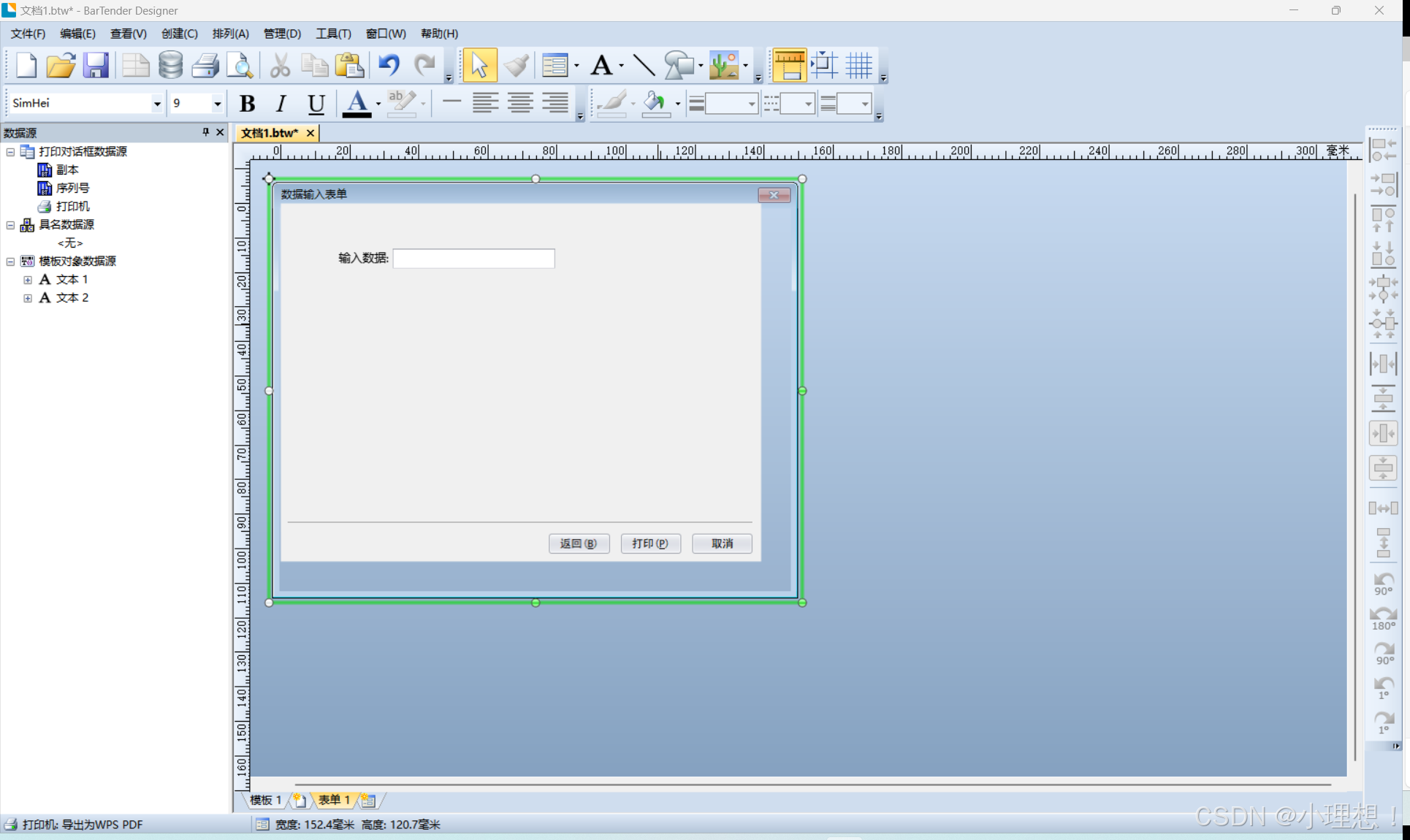This screenshot has width=1410, height=840.
Task: Open the font size dropdown
Action: pos(217,104)
